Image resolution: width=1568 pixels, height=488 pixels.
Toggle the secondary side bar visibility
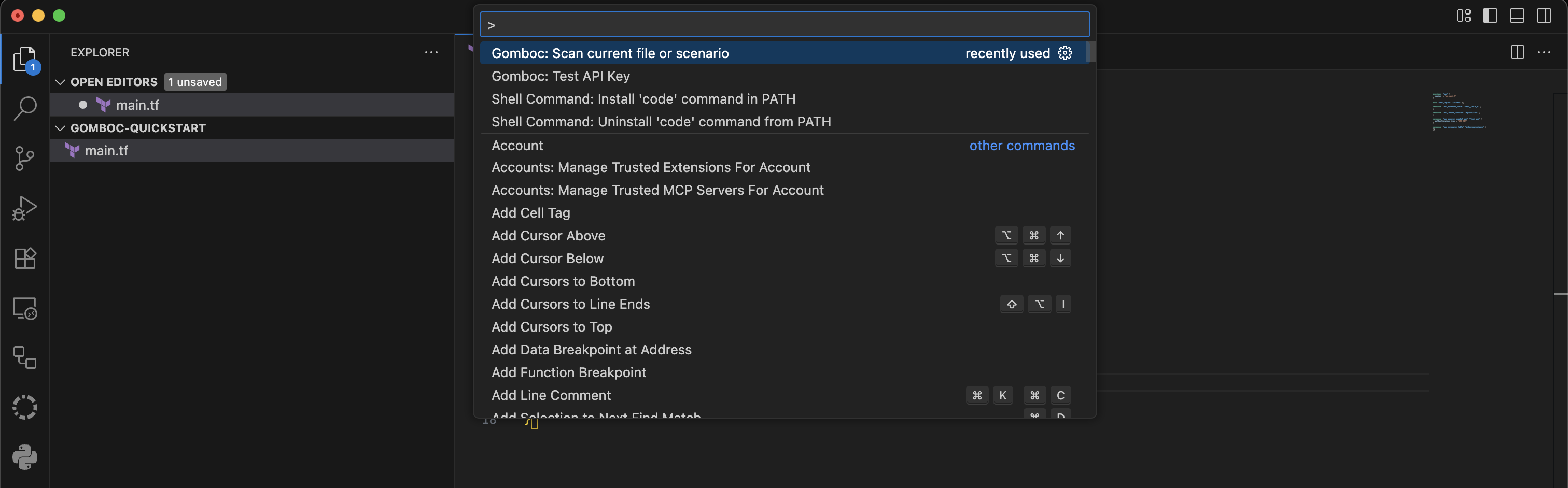[x=1544, y=16]
